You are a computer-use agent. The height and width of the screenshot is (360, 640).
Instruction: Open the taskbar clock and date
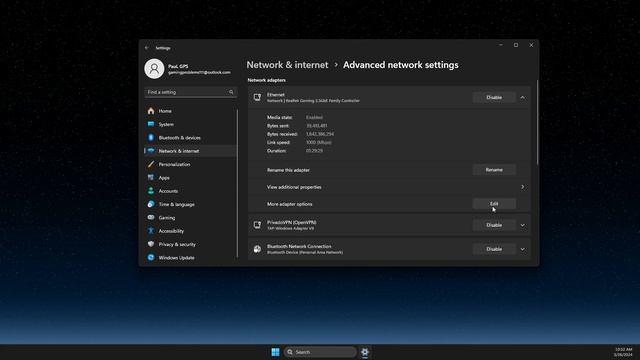pos(623,352)
